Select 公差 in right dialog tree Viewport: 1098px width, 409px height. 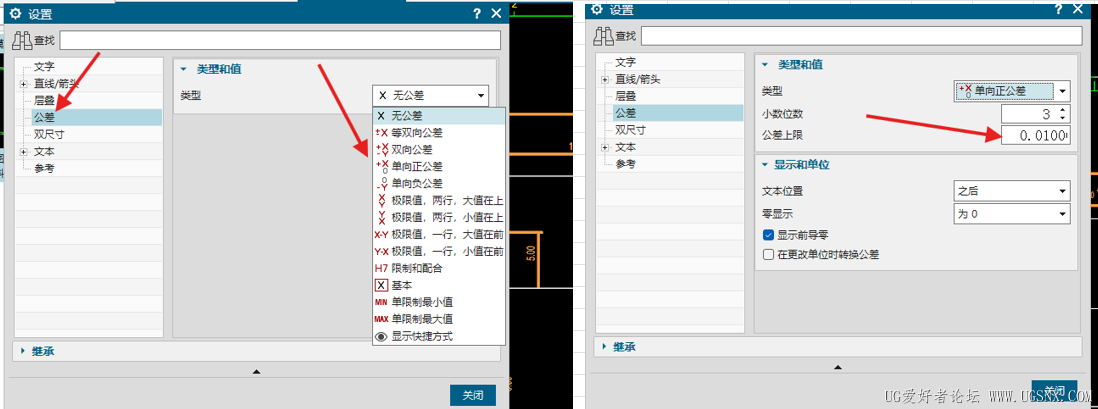tap(625, 113)
